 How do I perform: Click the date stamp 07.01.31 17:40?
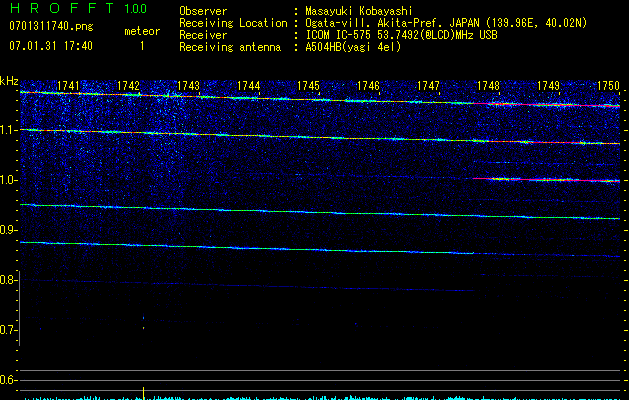coord(51,46)
